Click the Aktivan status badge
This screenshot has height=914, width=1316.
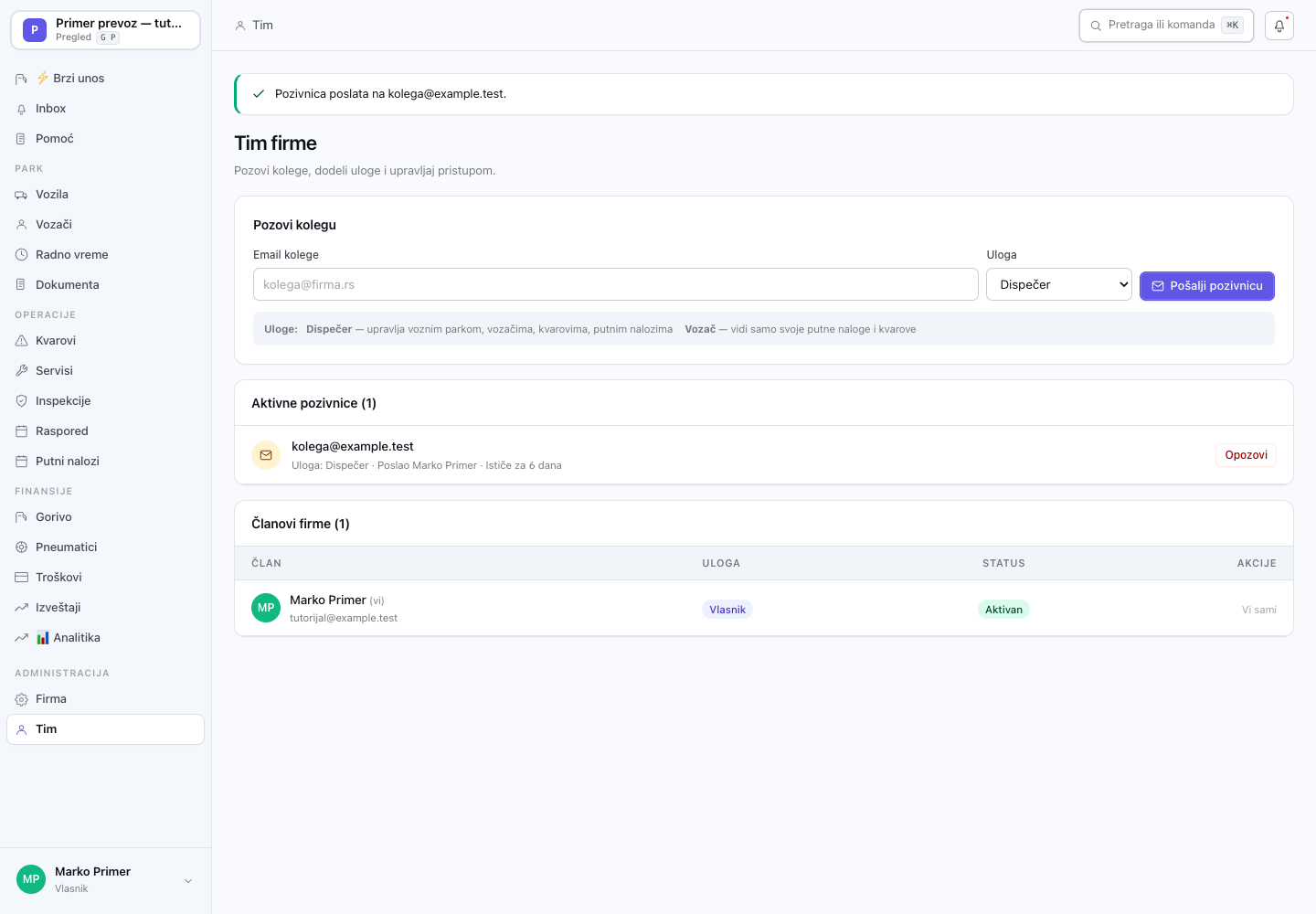(1003, 610)
